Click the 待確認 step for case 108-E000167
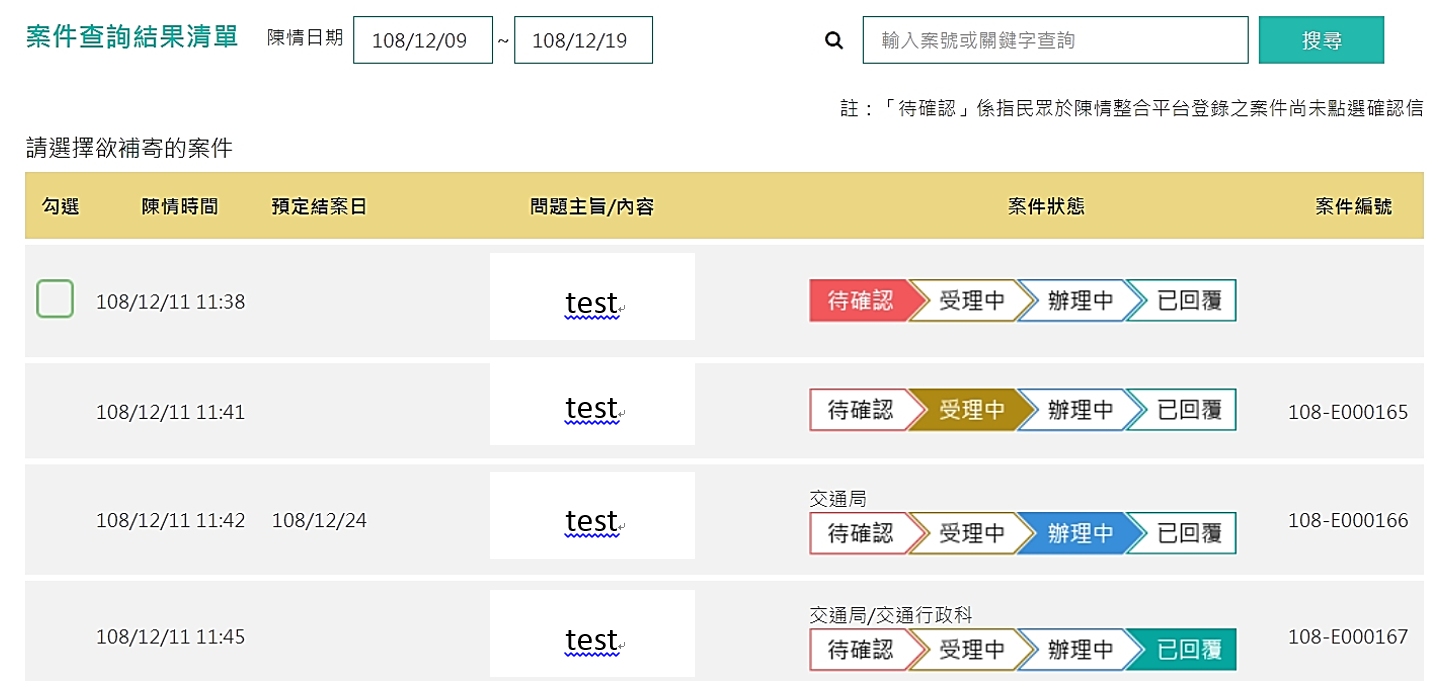This screenshot has width=1449, height=692. (859, 650)
